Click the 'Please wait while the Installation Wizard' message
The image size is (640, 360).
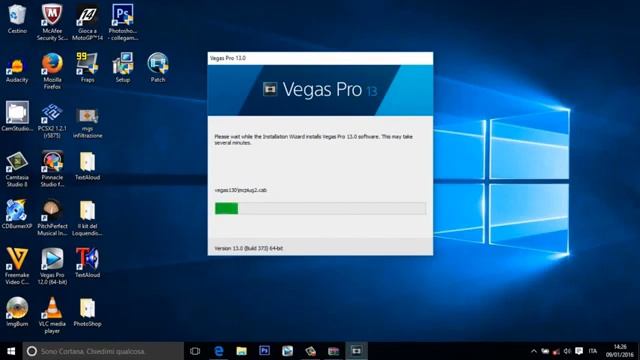pyautogui.click(x=313, y=140)
